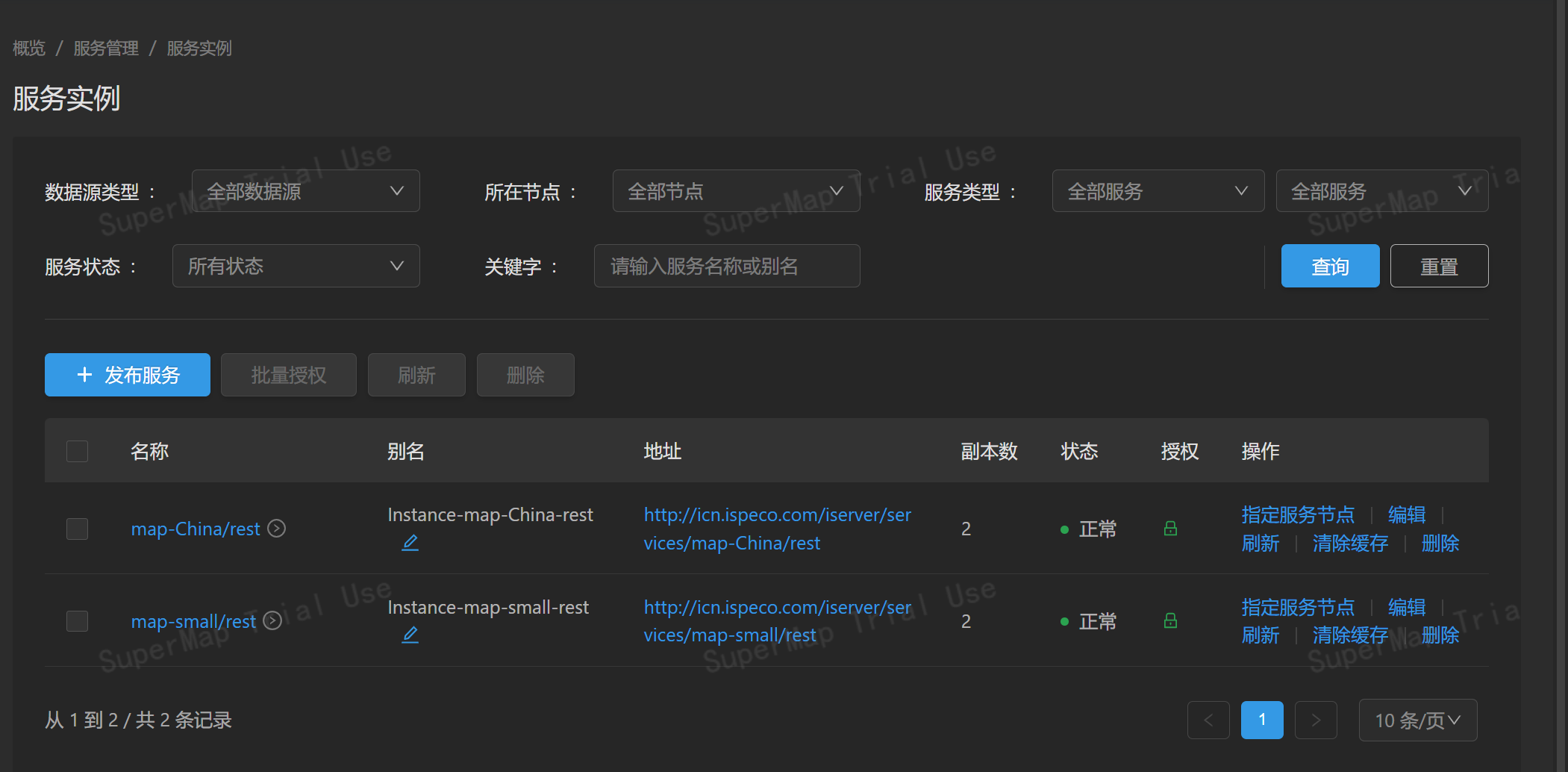Click the pencil icon to edit Instance-map-China-rest alias
The image size is (1568, 772).
(410, 543)
